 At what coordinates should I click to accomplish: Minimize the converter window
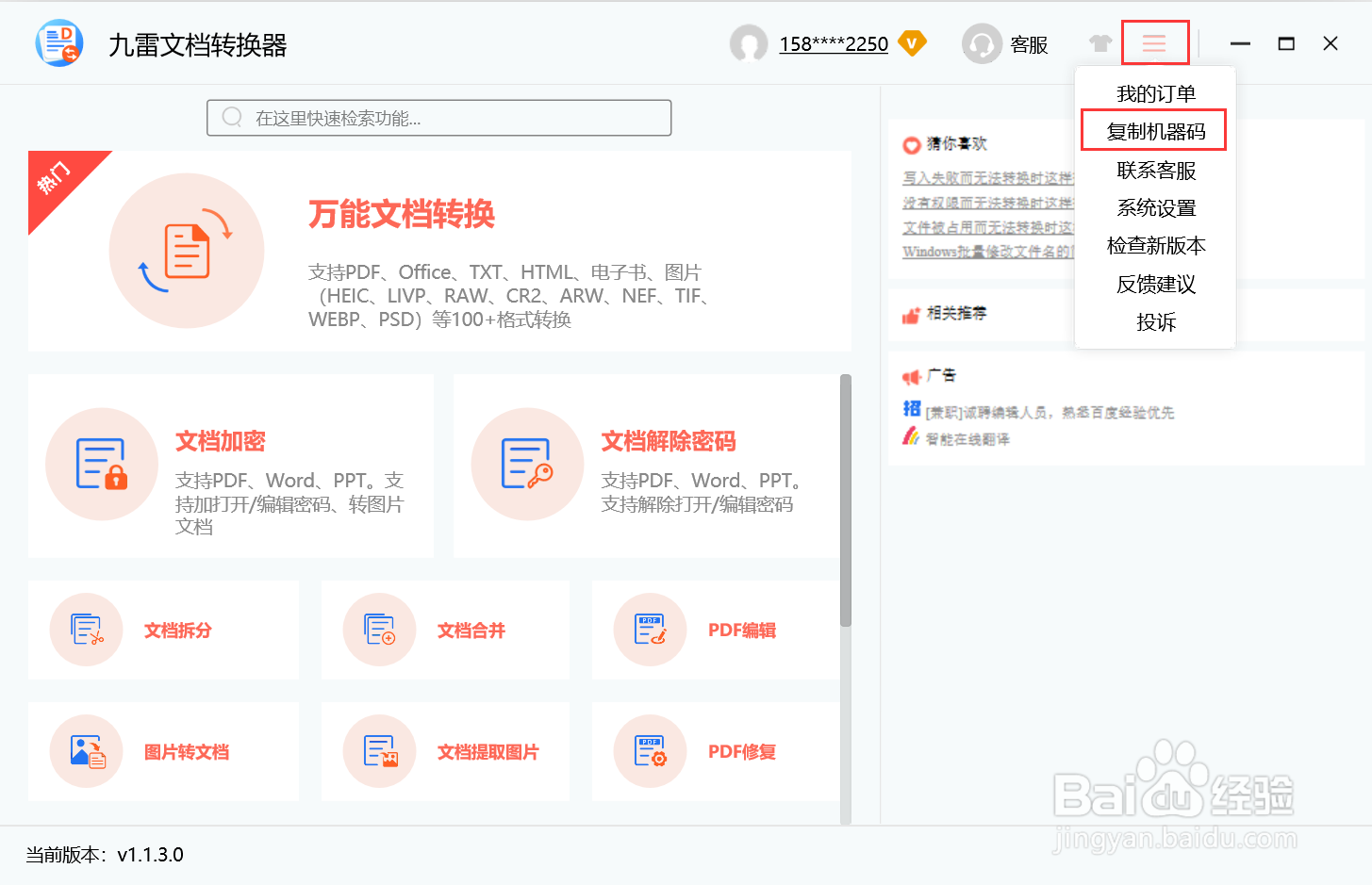[x=1240, y=43]
